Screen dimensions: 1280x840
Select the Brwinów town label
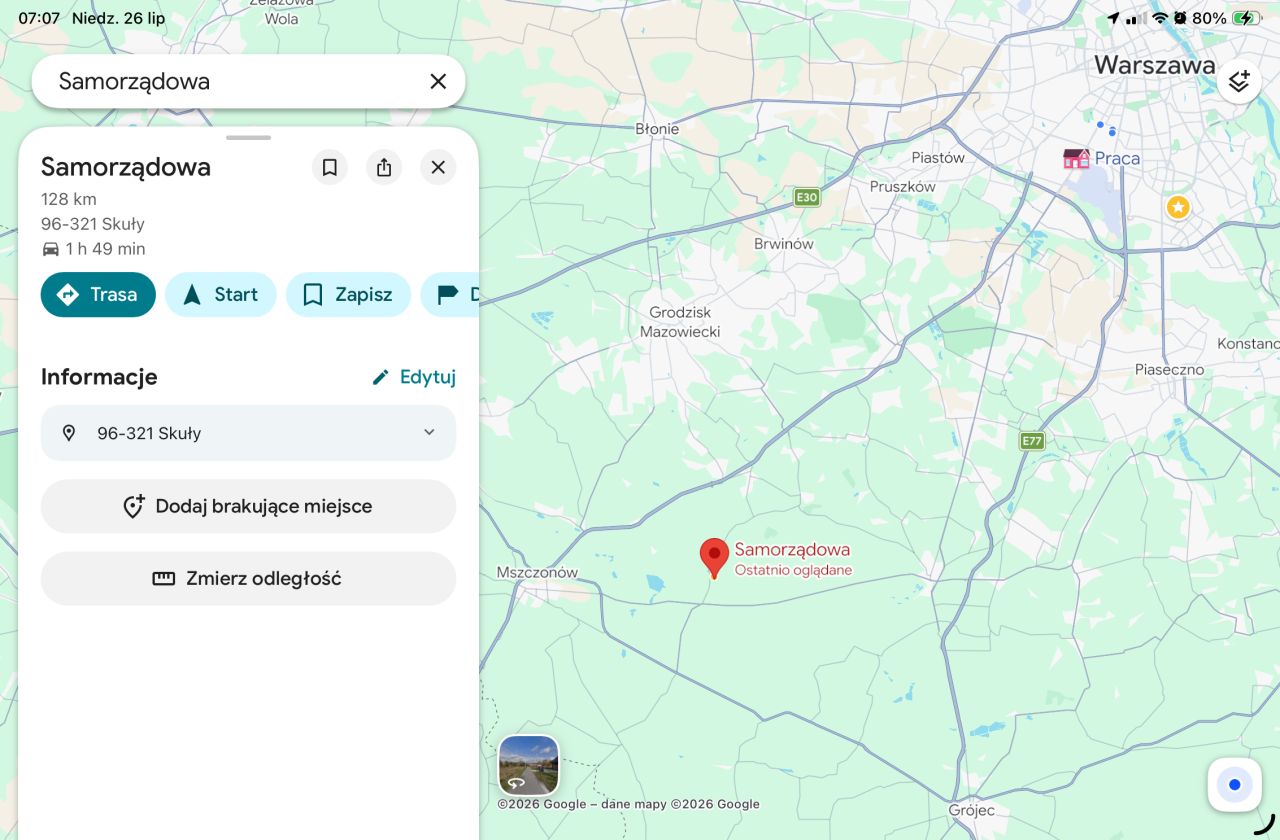coord(784,244)
